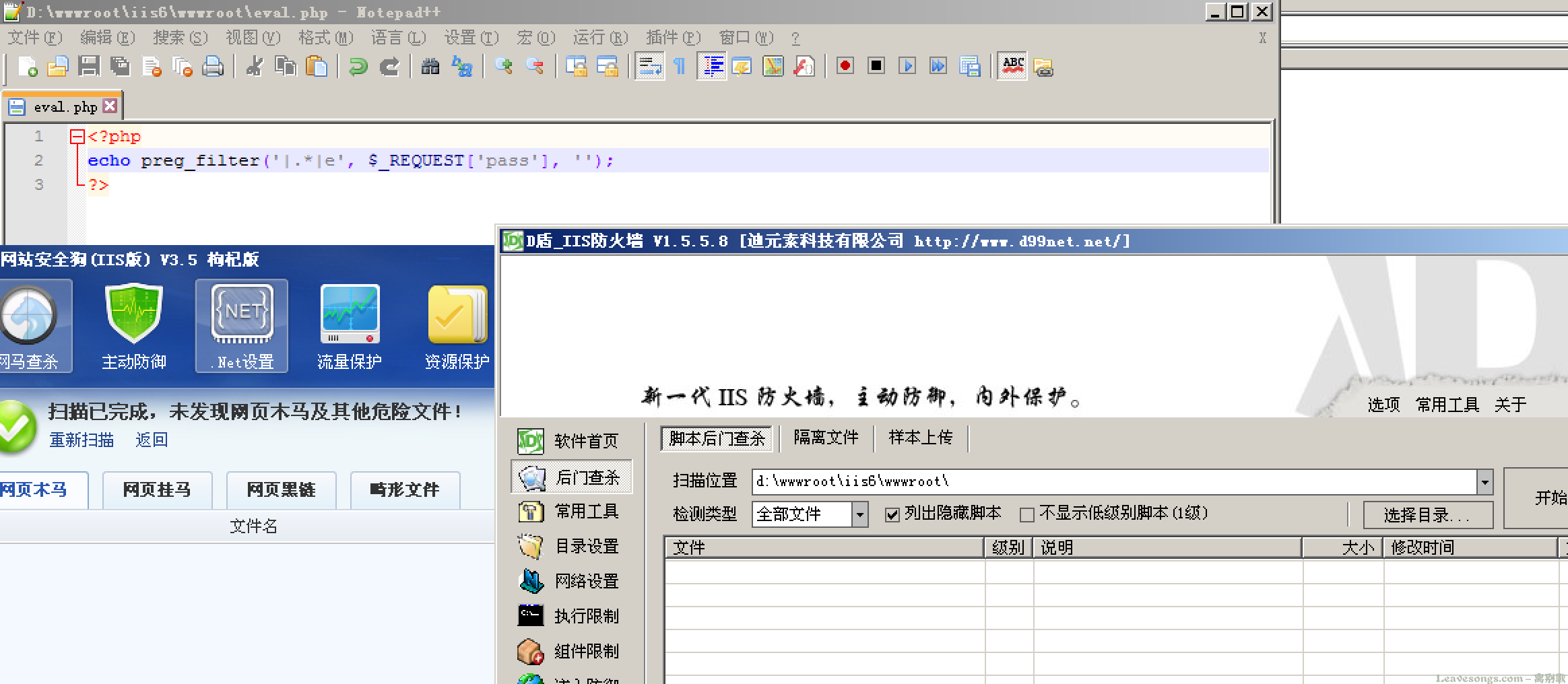The height and width of the screenshot is (684, 1568).
Task: Click the Run macro multiple times icon
Action: [938, 66]
